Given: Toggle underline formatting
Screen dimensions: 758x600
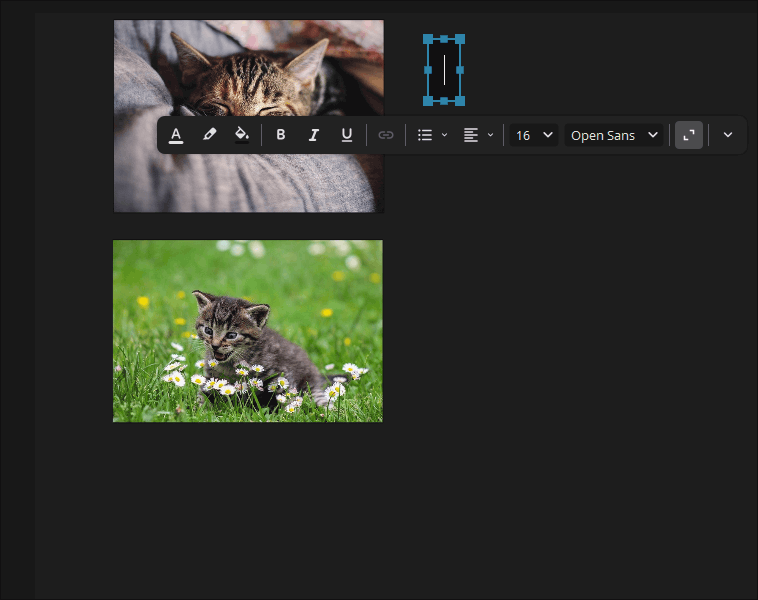Looking at the screenshot, I should [x=347, y=135].
